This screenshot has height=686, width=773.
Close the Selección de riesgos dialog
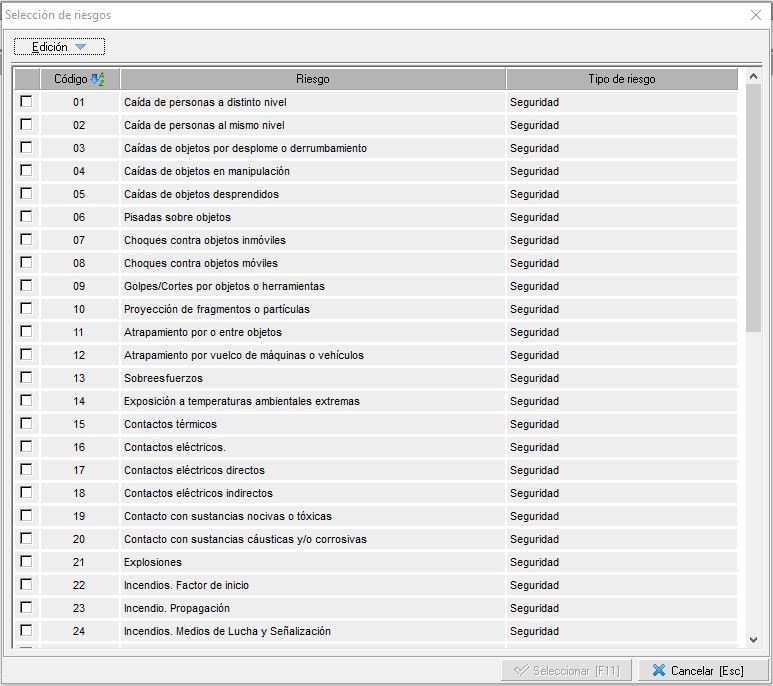pyautogui.click(x=756, y=15)
